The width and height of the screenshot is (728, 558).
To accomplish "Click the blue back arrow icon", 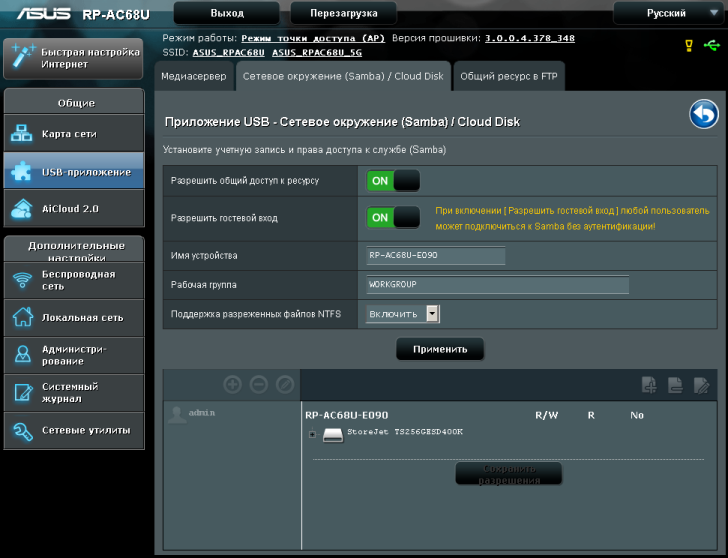I will click(x=704, y=114).
